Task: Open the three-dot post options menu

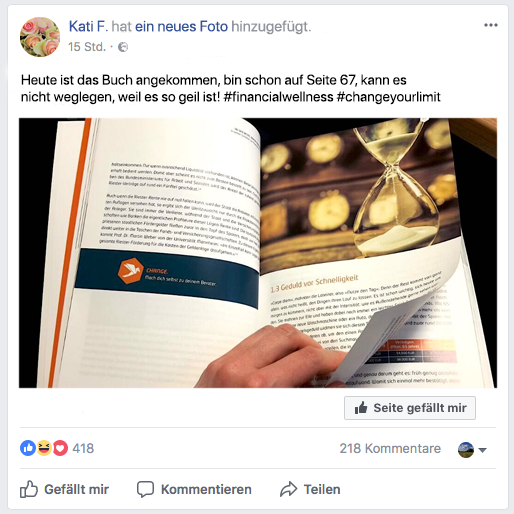Action: 491,25
